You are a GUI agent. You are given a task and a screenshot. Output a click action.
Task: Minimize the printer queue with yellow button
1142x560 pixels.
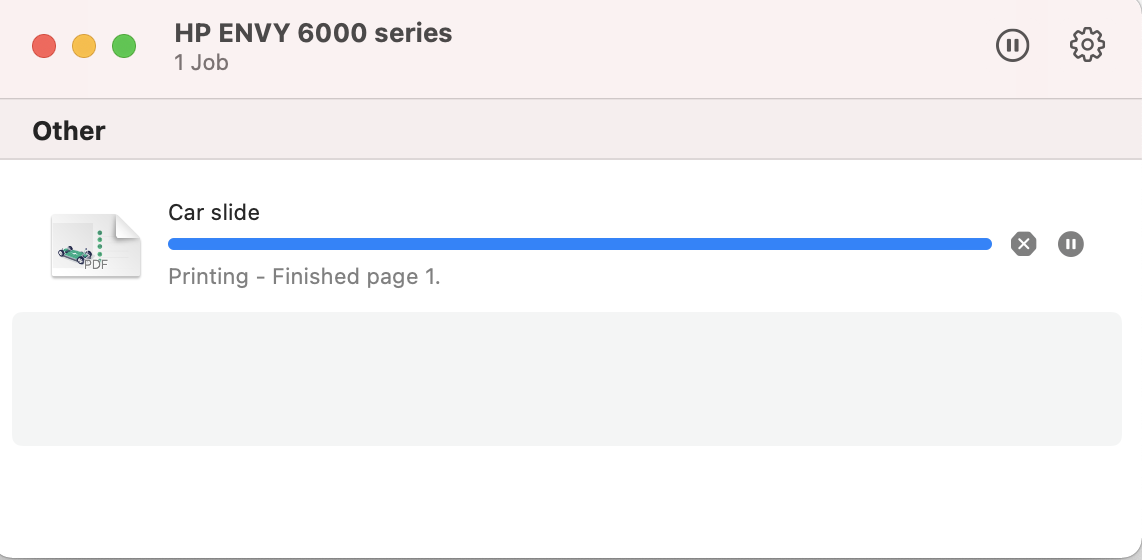click(84, 46)
